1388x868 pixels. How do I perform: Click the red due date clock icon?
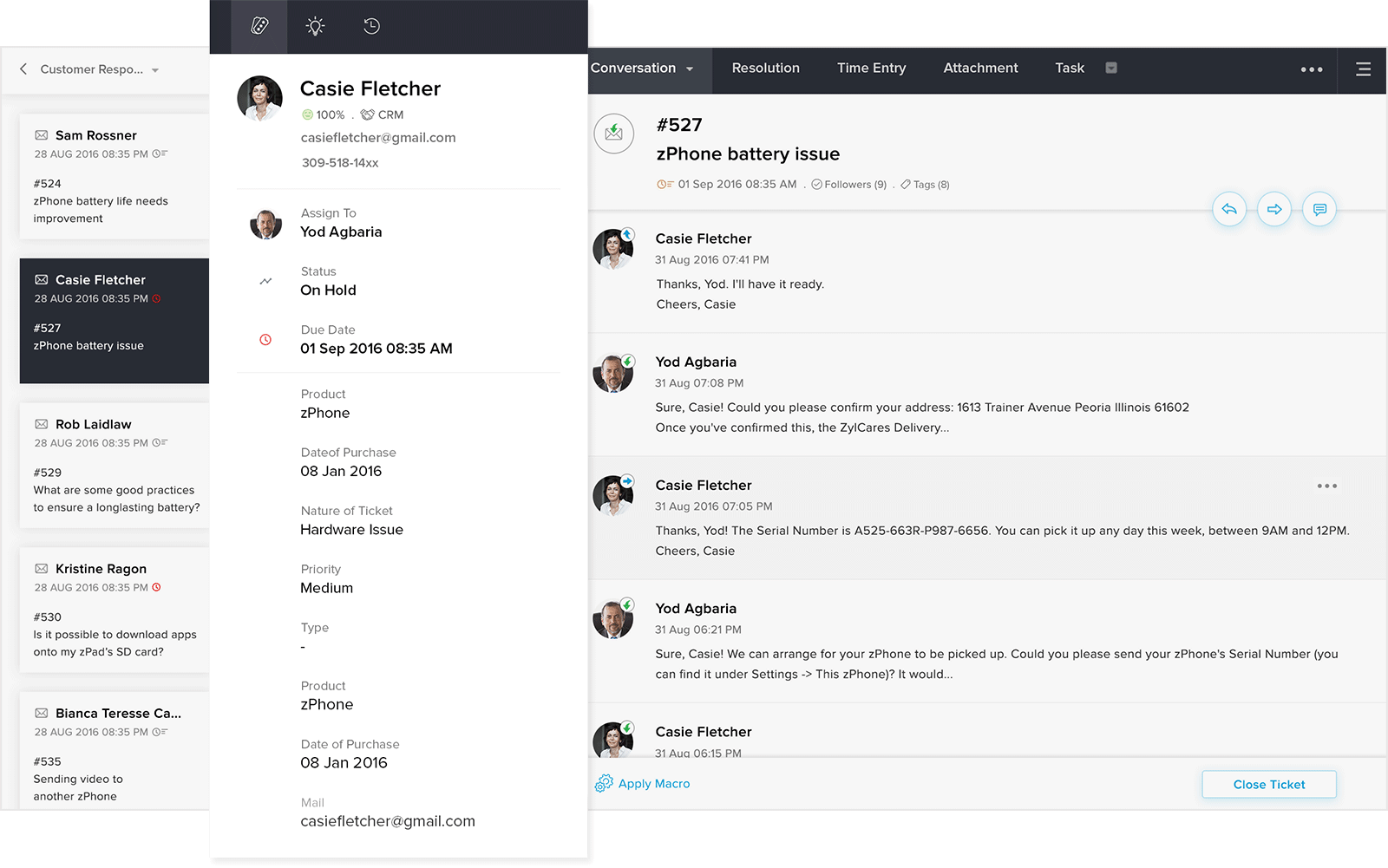(x=265, y=340)
